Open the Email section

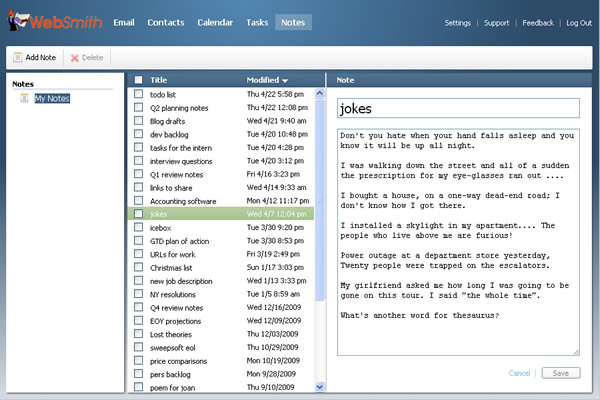pyautogui.click(x=124, y=22)
